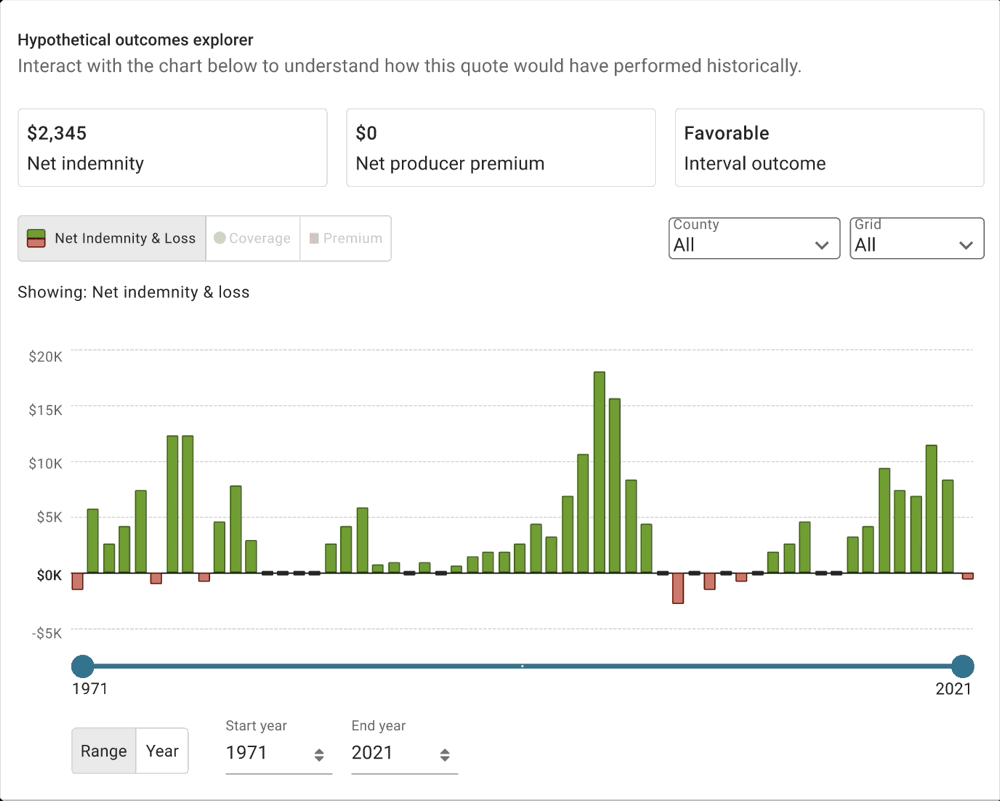Click the -$5K axis label
Image resolution: width=1000 pixels, height=801 pixels.
(x=47, y=633)
